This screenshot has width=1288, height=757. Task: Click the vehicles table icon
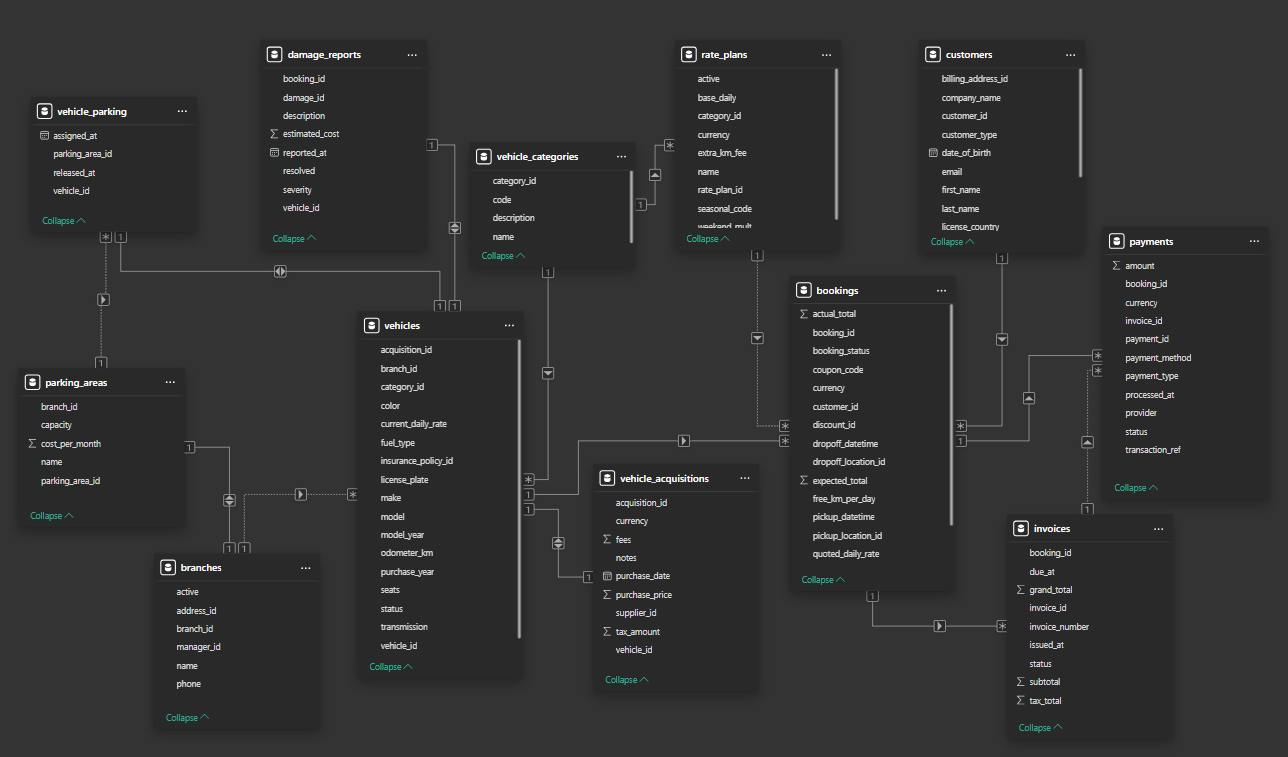pos(371,325)
